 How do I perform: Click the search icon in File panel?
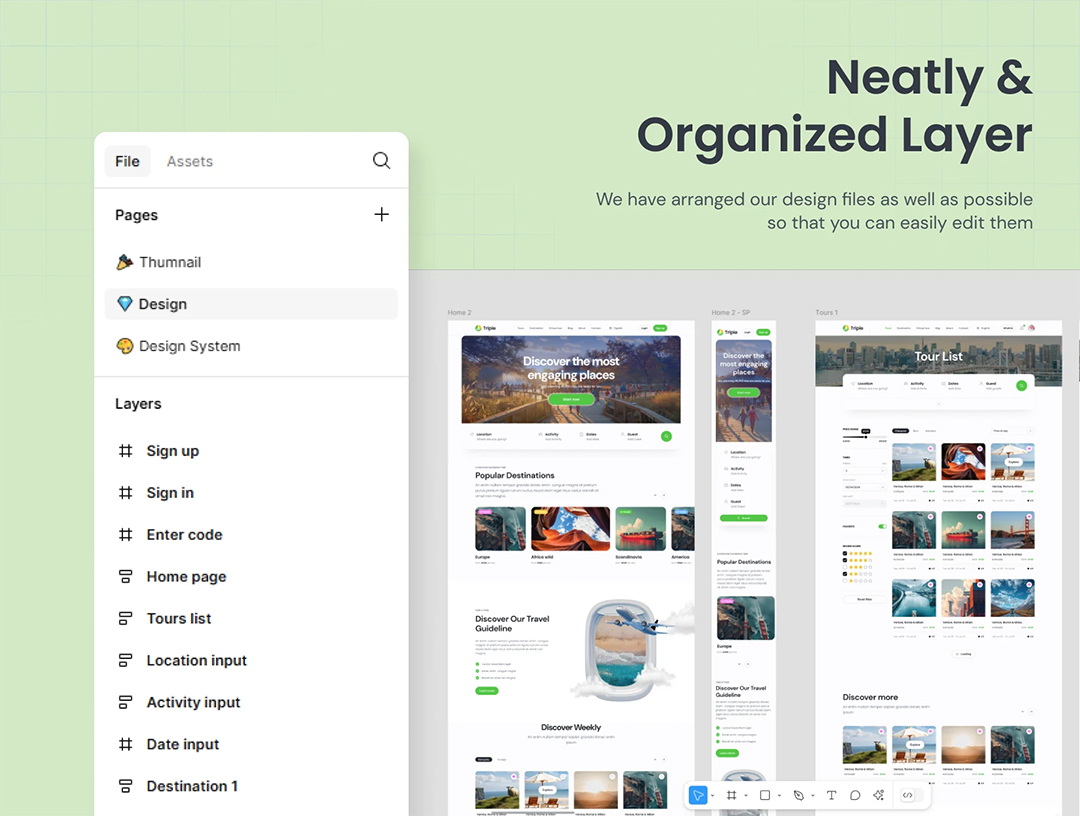click(381, 161)
